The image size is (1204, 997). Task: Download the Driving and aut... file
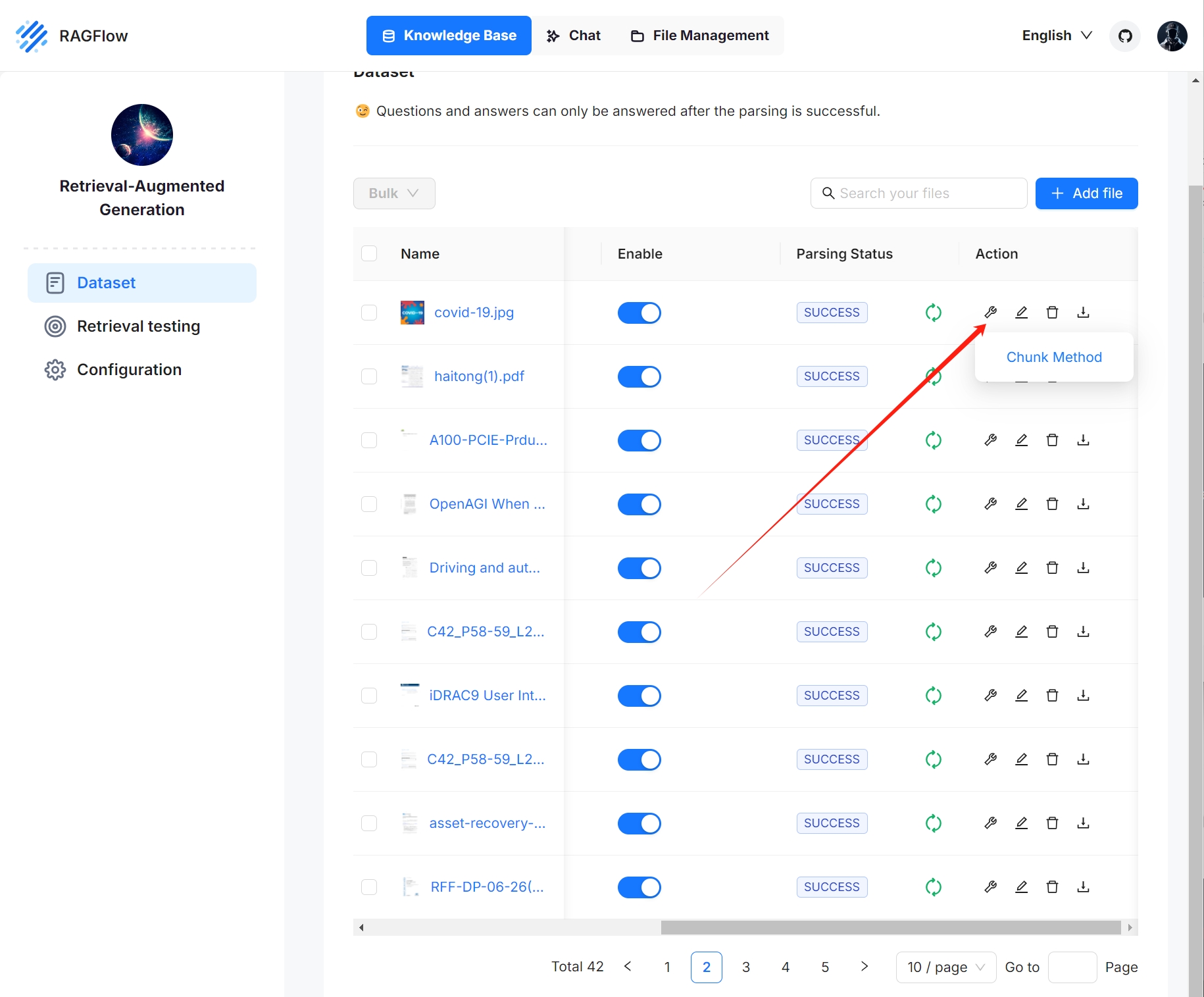point(1083,568)
